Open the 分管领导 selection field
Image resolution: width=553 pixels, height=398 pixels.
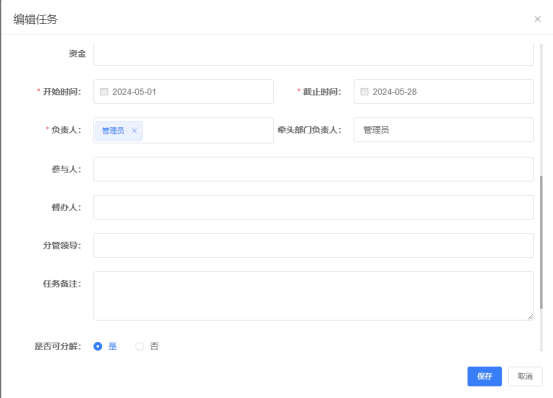313,245
